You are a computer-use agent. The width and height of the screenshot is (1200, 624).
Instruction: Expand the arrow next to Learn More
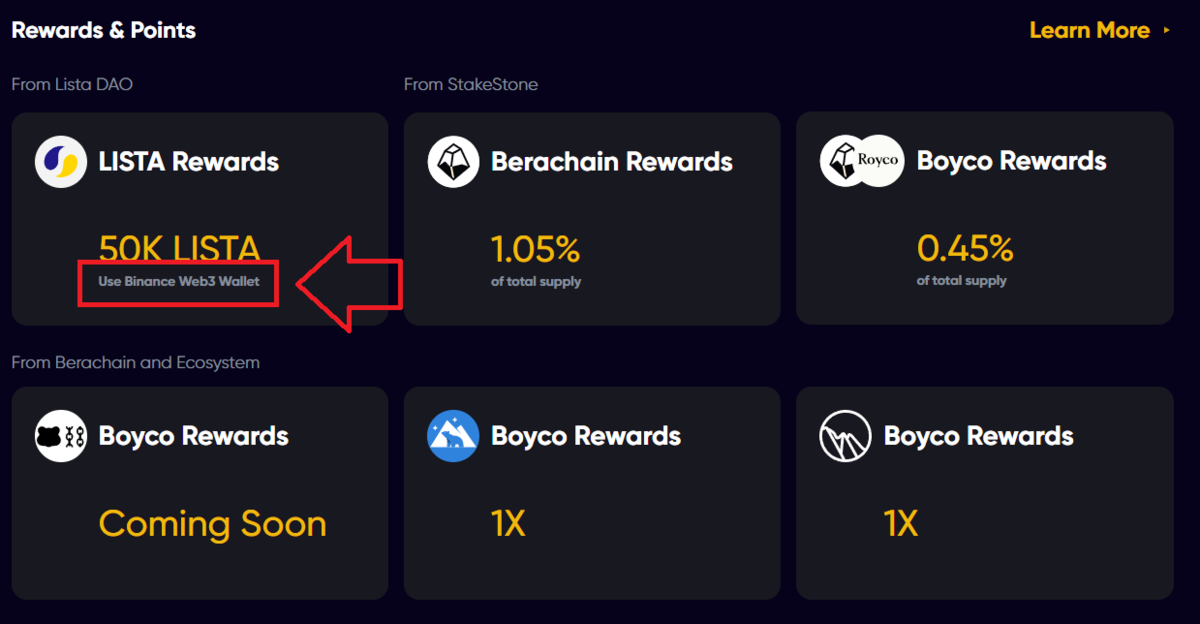tap(1166, 31)
